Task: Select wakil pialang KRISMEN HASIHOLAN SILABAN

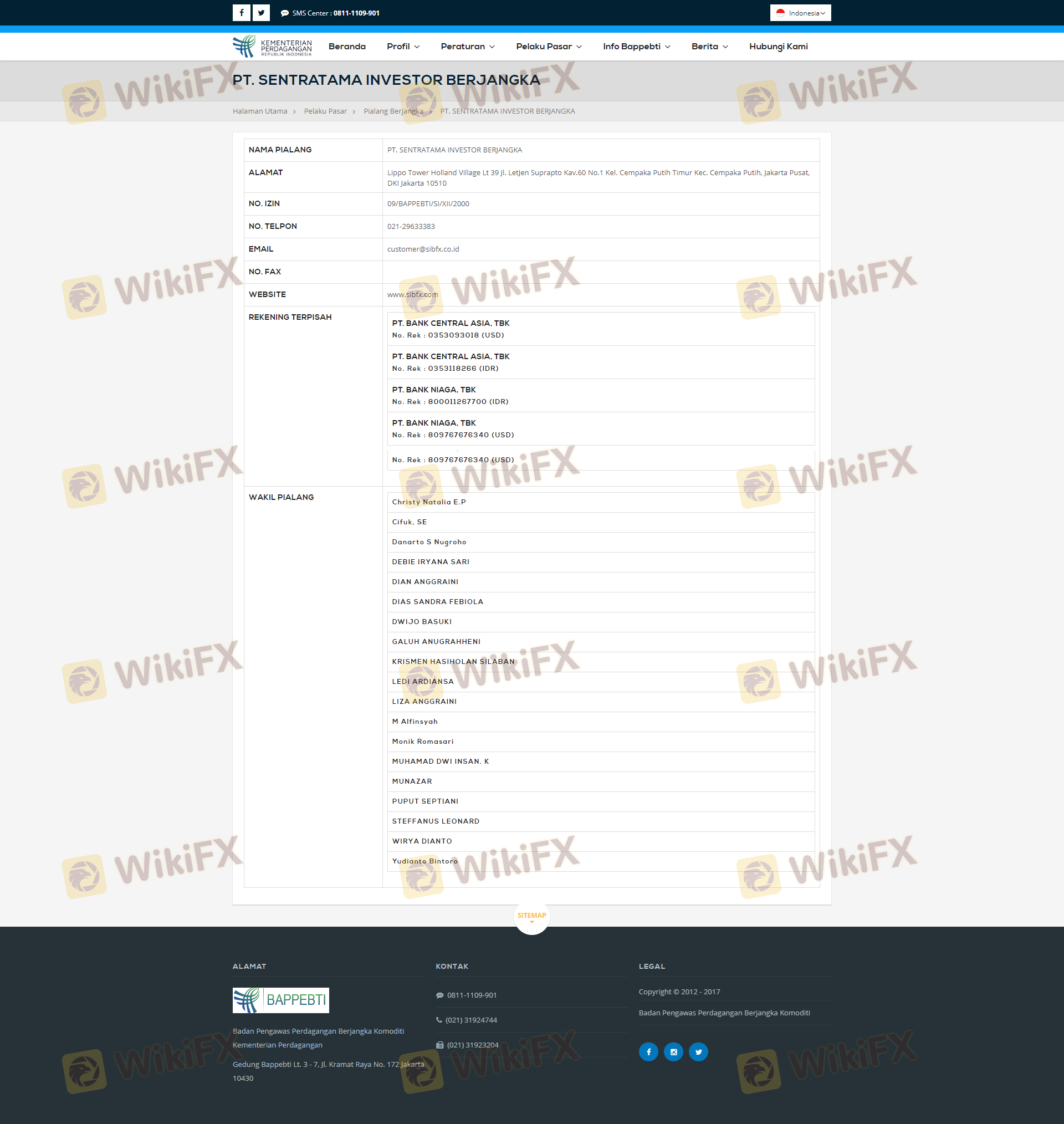Action: (601, 661)
